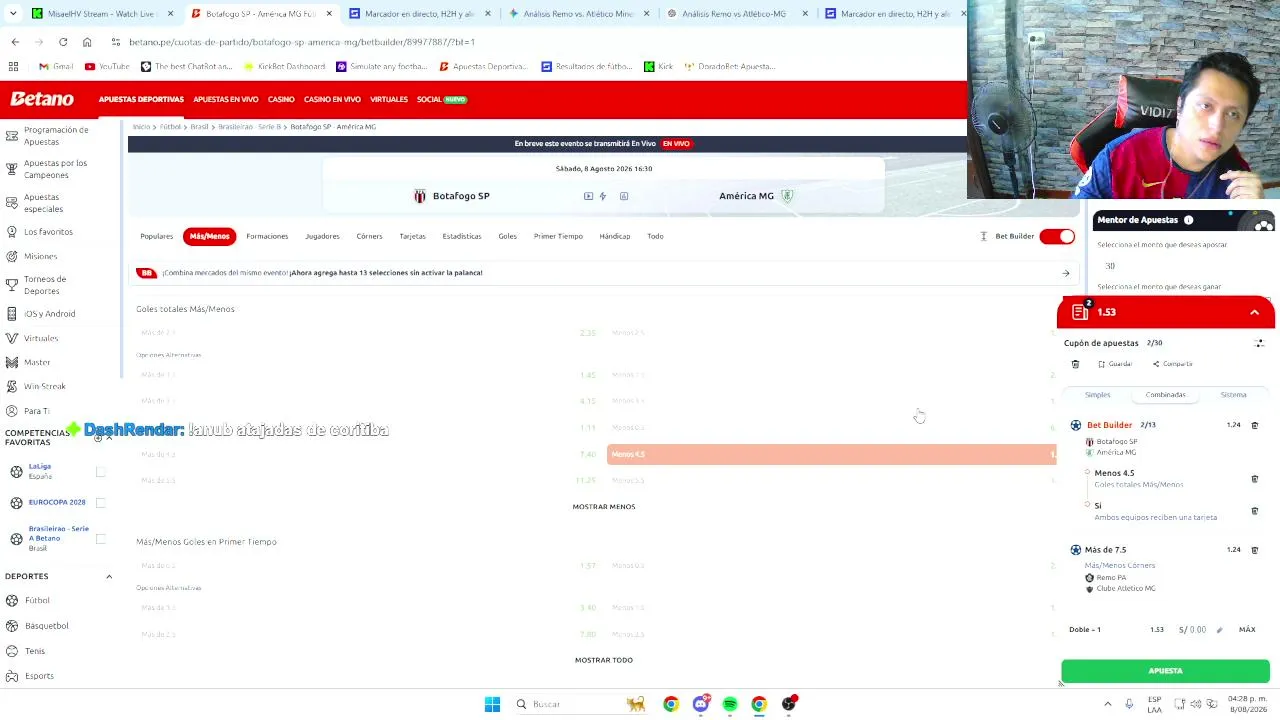The height and width of the screenshot is (720, 1280).
Task: Open the Gmail bookmark
Action: pyautogui.click(x=56, y=67)
